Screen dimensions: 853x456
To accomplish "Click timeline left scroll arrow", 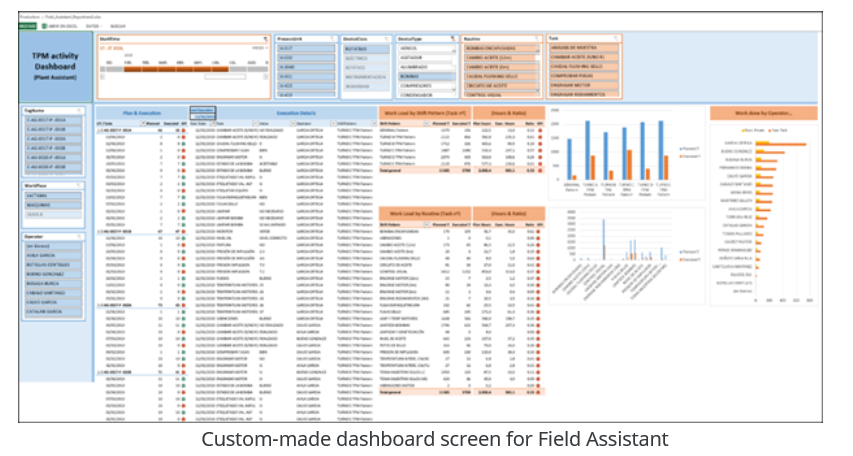I will pyautogui.click(x=102, y=77).
